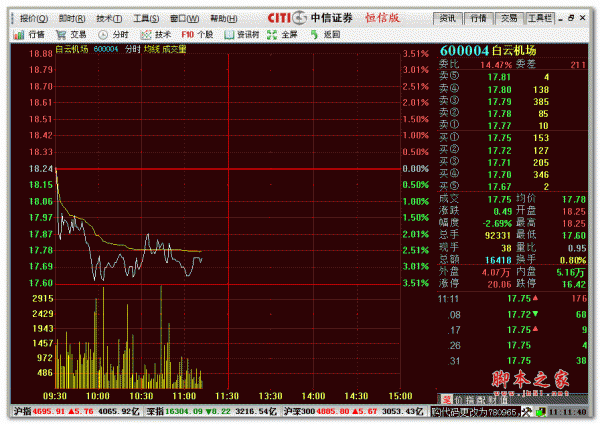The image size is (600, 424).
Task: Select the 买④ 17.70 order row
Action: [512, 174]
